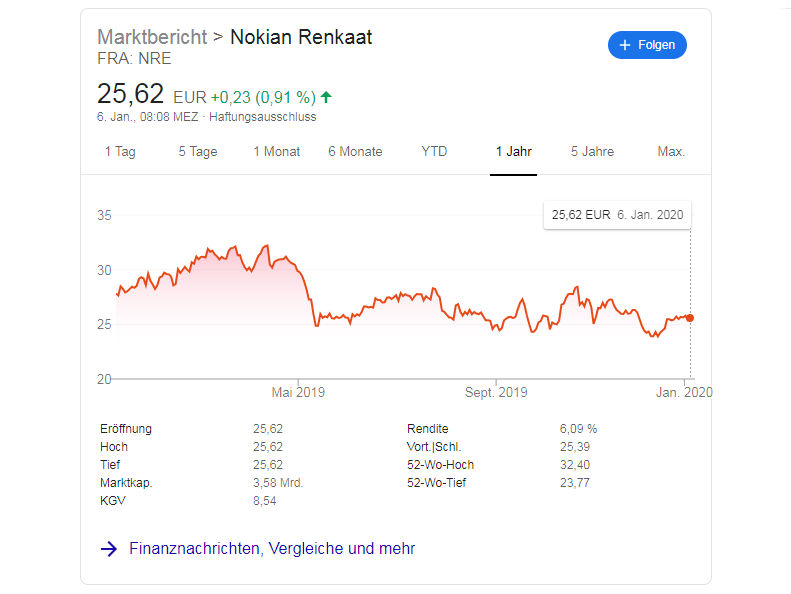Show the YTD chart range
Screen dimensions: 791x594
pos(434,151)
